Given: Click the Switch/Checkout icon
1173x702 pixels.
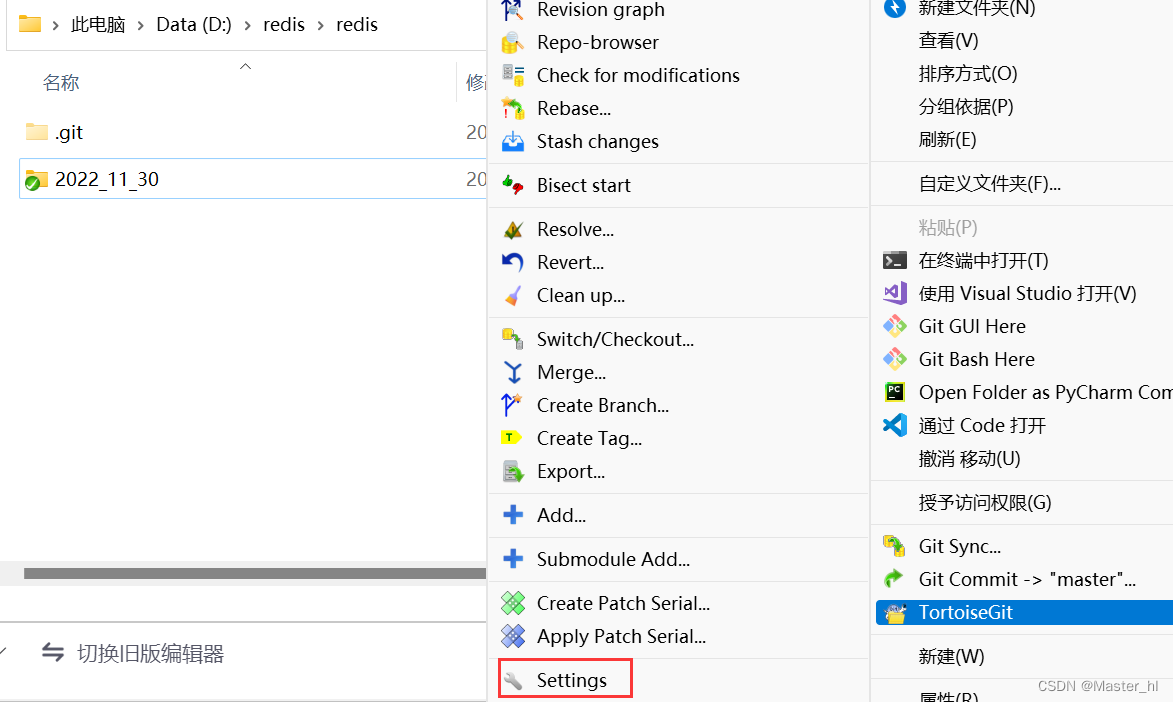Looking at the screenshot, I should 512,339.
